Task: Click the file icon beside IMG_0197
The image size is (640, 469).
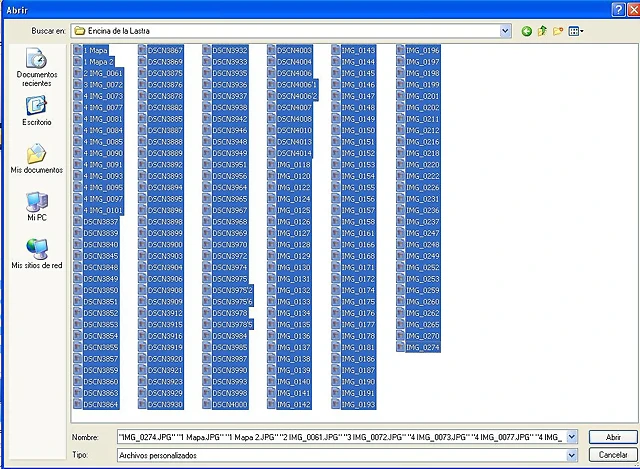Action: tap(400, 61)
